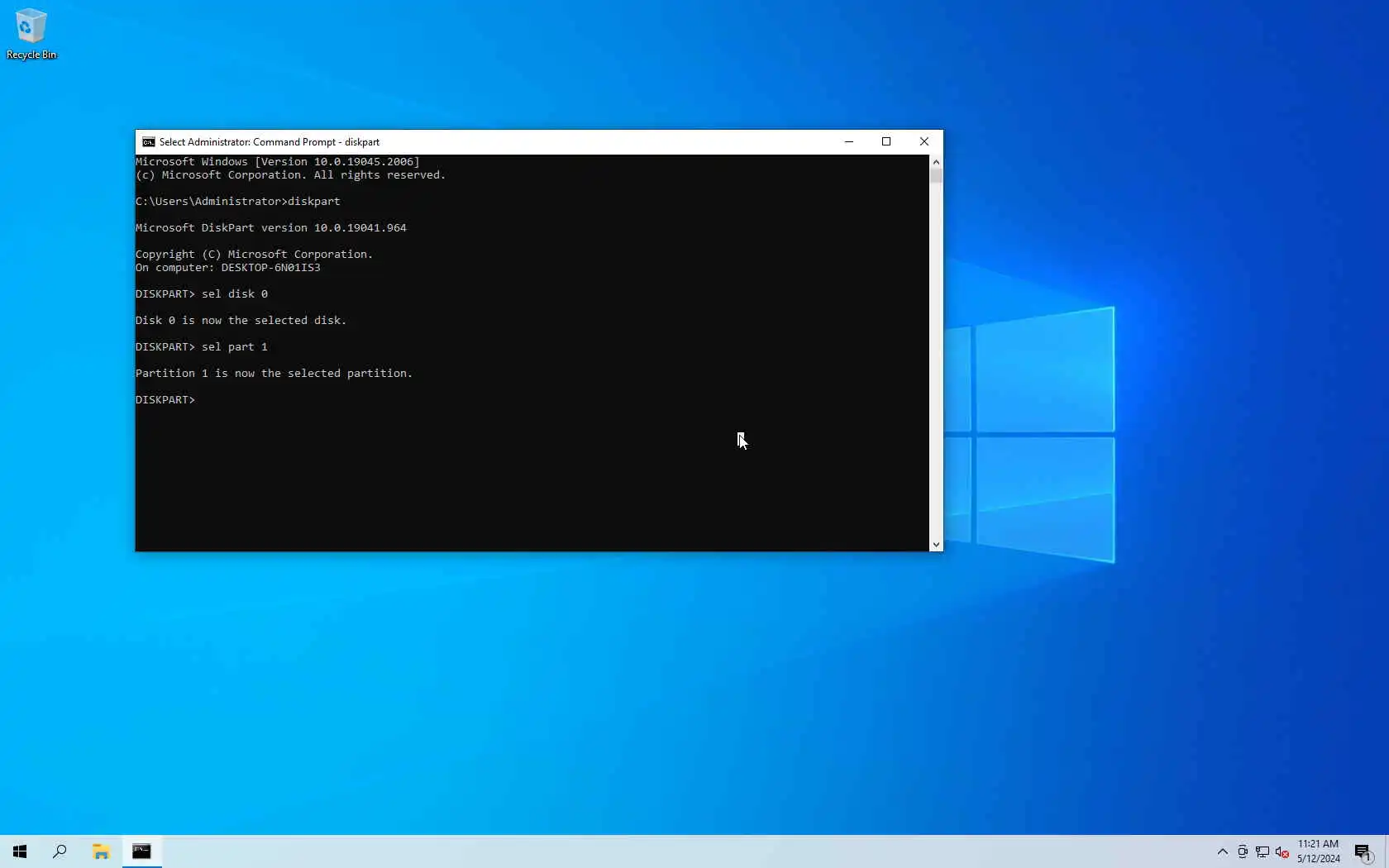Click the console scrollbar up arrow

point(936,162)
